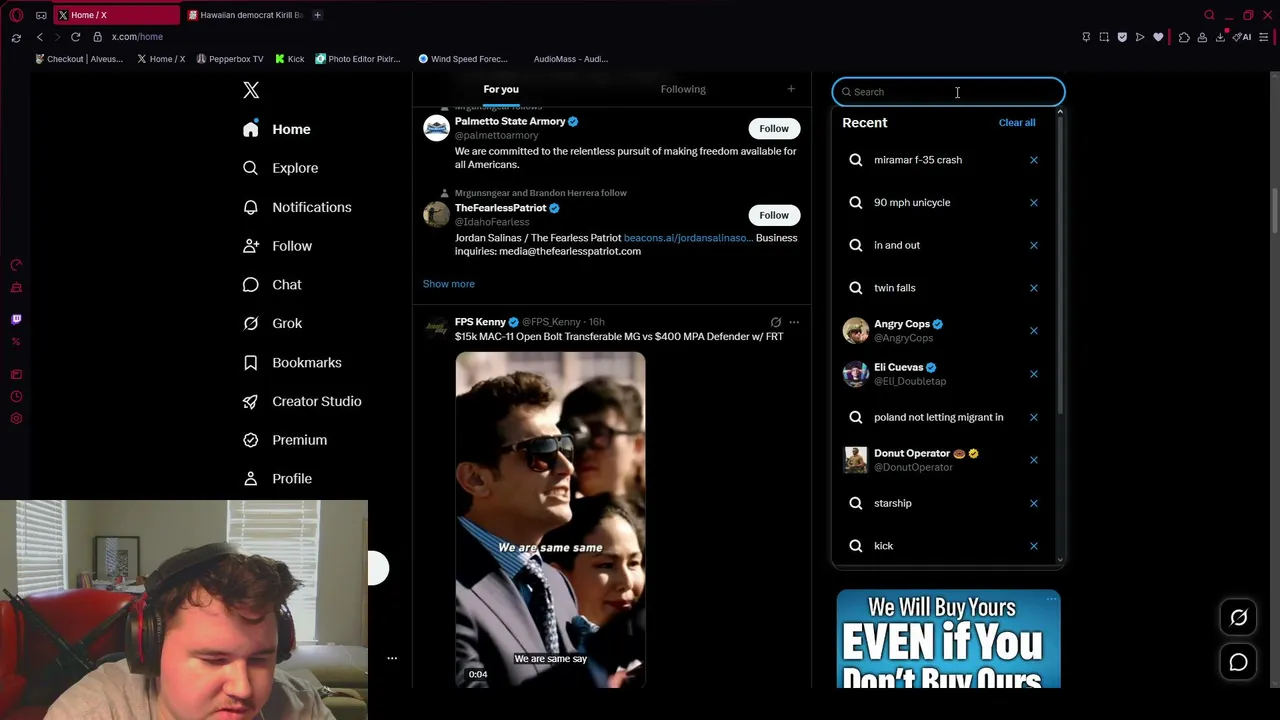The width and height of the screenshot is (1280, 720).
Task: Remove '90 mph unicycle' recent search
Action: click(1034, 202)
